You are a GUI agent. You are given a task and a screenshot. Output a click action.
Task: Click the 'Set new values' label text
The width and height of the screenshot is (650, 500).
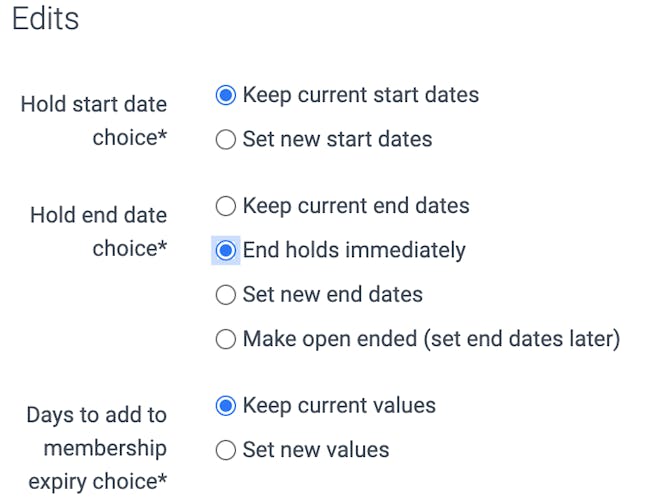315,450
